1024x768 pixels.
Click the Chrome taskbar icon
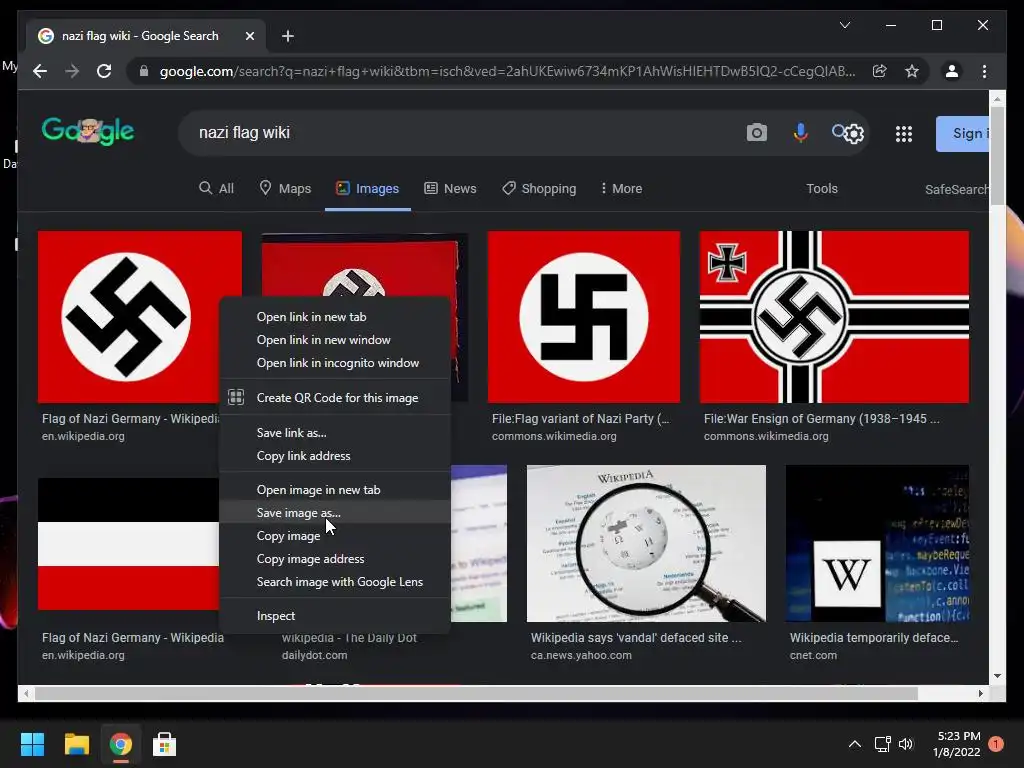pos(120,744)
